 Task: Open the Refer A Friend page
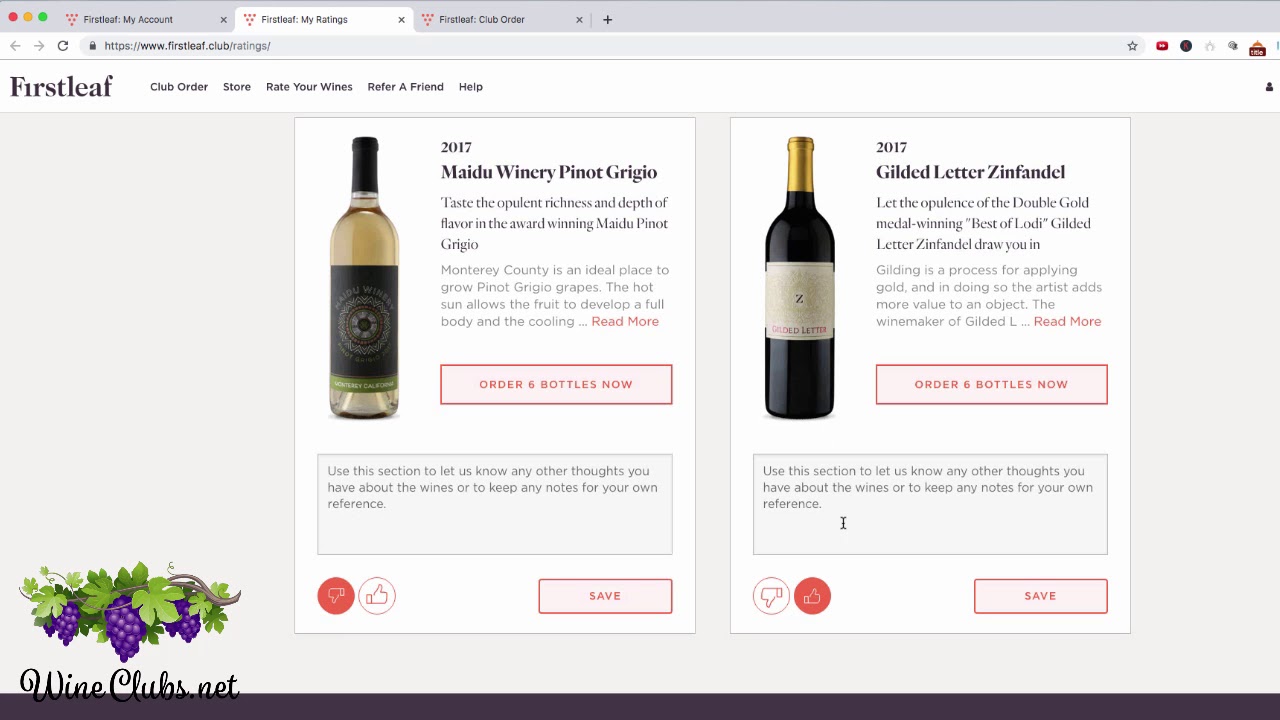tap(405, 87)
